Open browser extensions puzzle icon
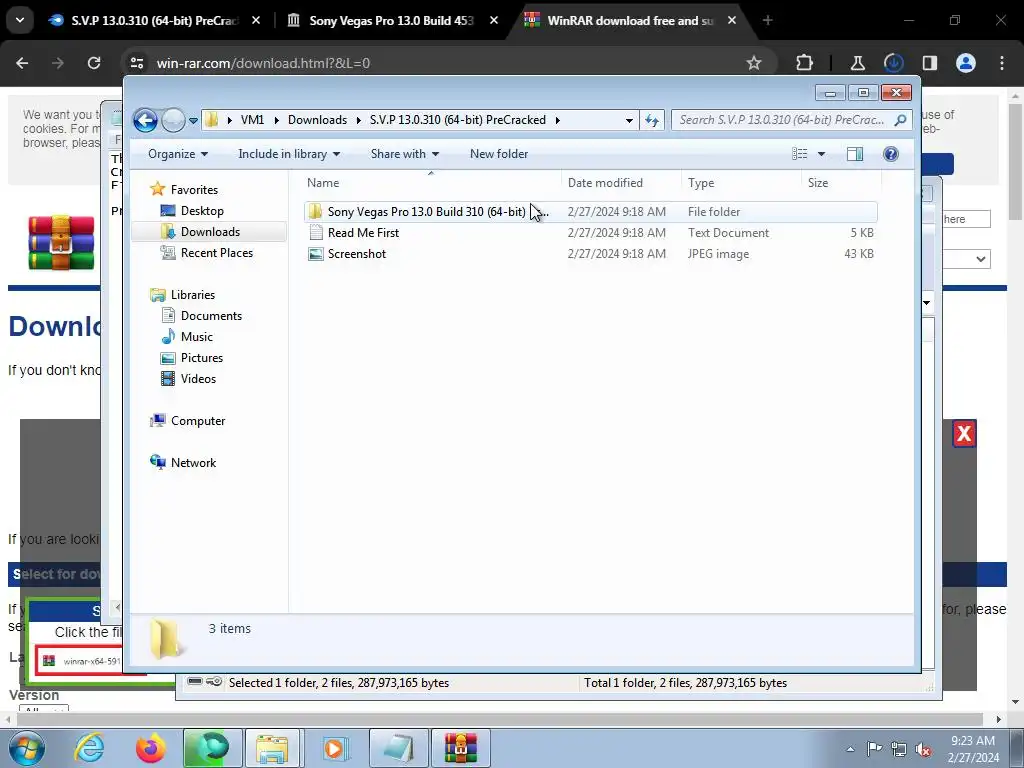 tap(805, 63)
